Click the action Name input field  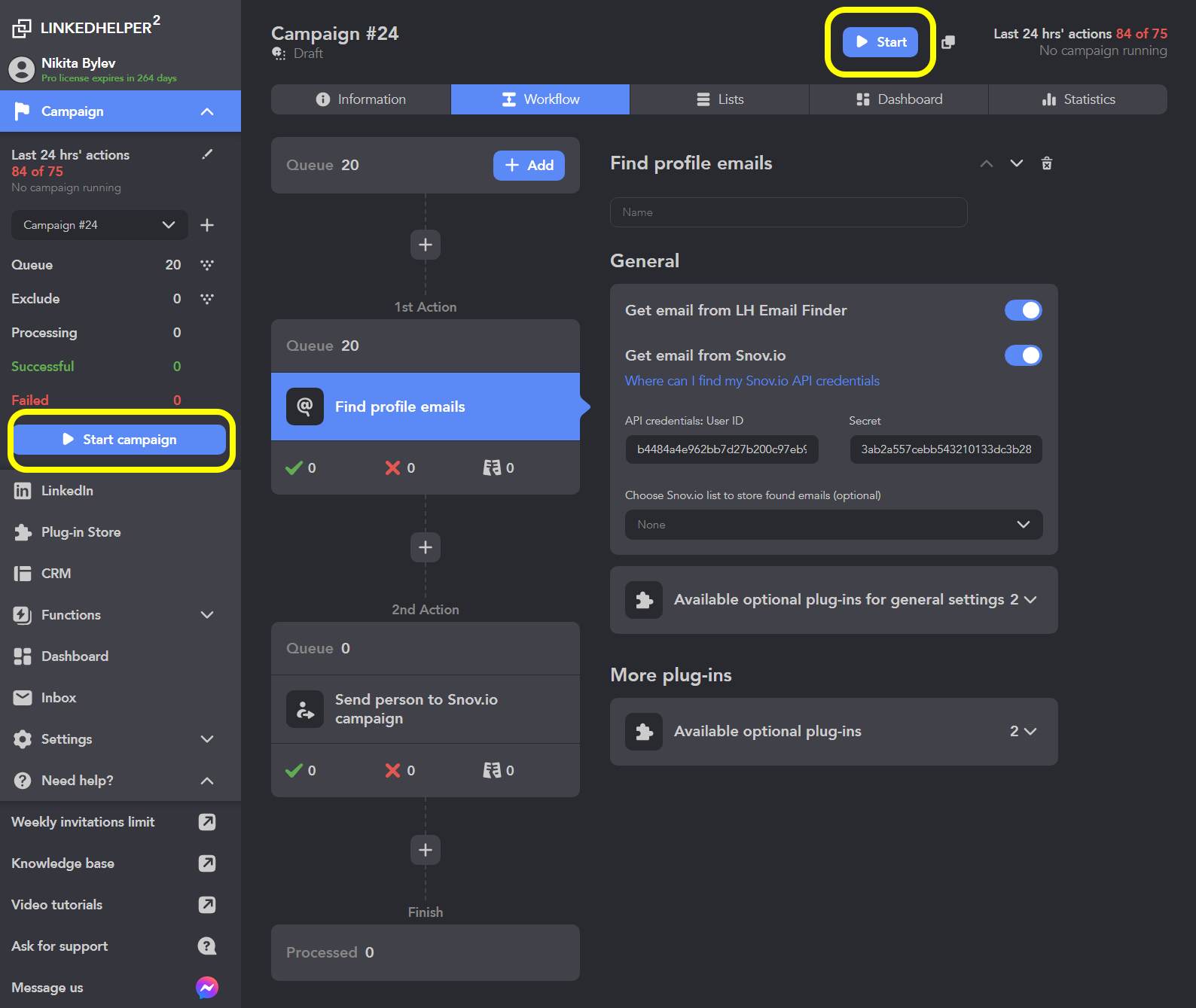[789, 212]
